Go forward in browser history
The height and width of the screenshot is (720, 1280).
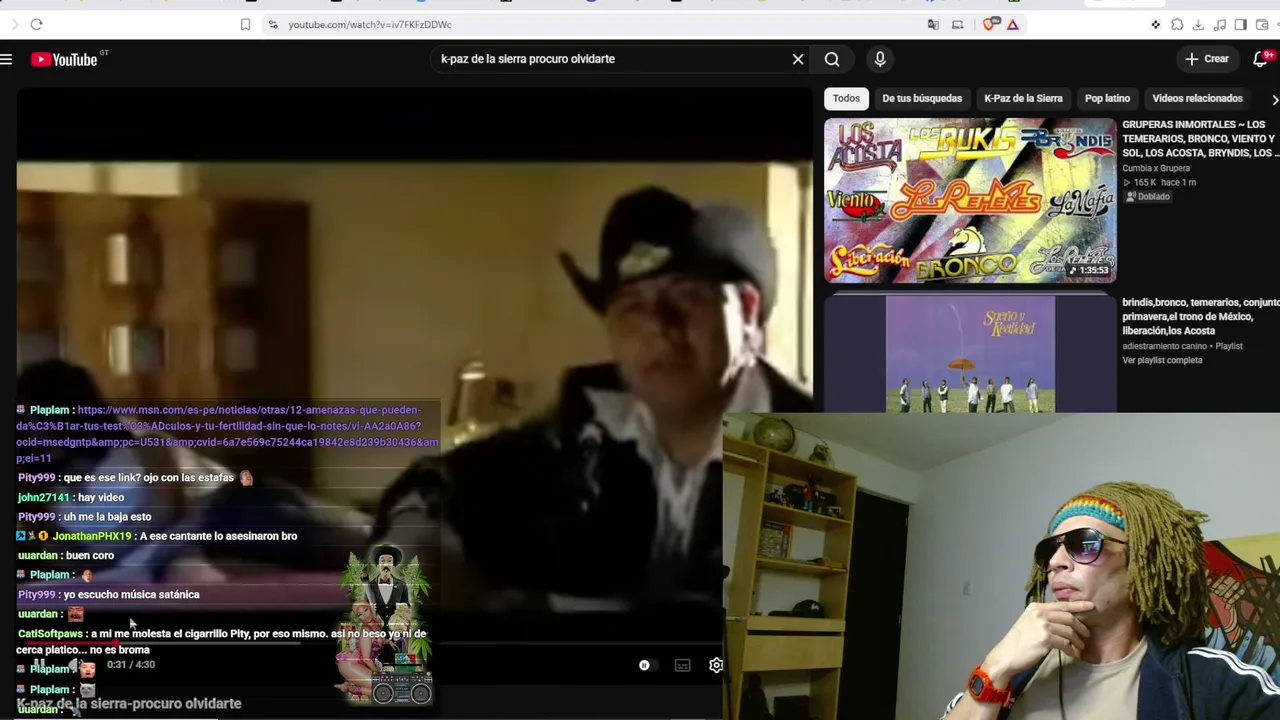coord(14,24)
